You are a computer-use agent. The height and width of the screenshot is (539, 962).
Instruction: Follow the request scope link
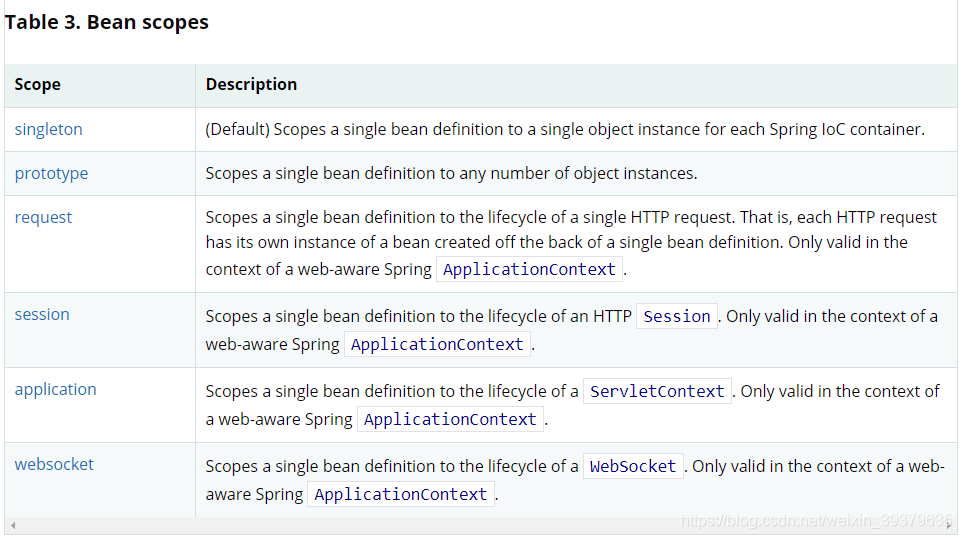43,217
